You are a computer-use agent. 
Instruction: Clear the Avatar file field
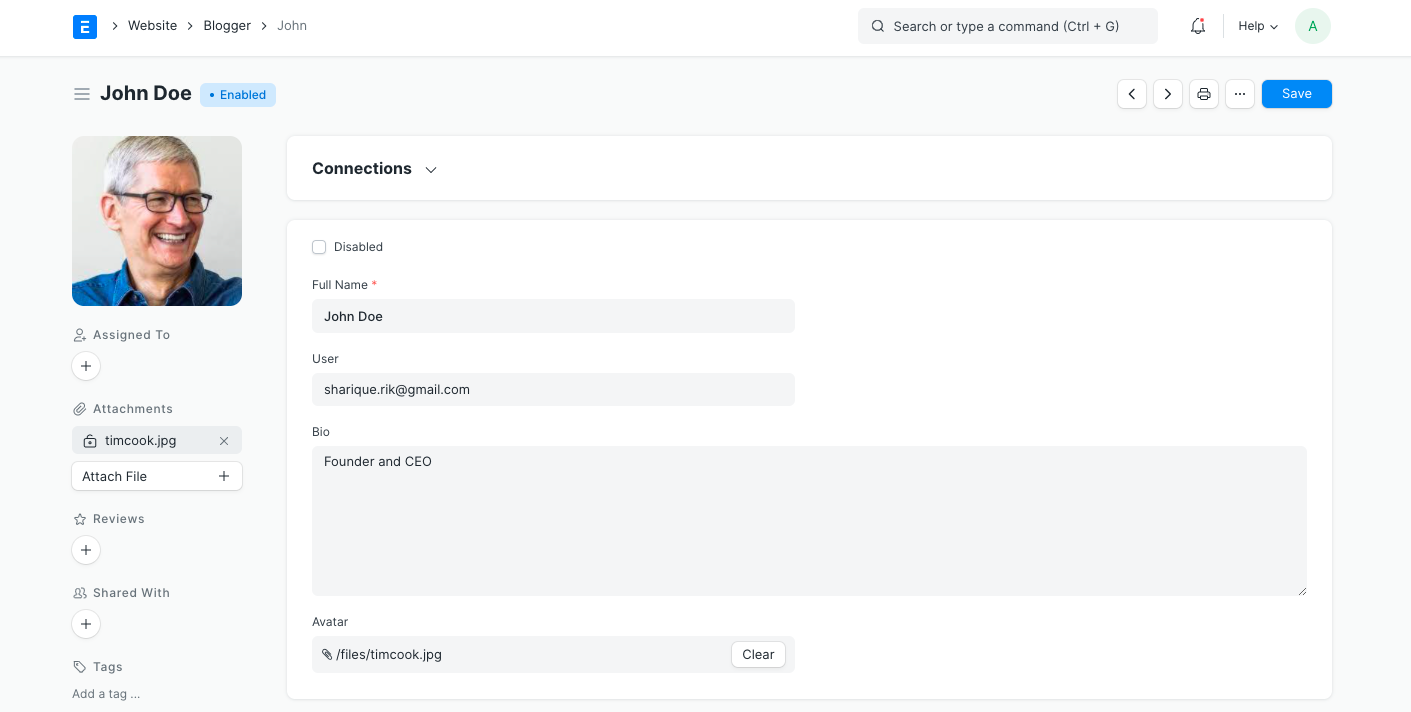(758, 655)
